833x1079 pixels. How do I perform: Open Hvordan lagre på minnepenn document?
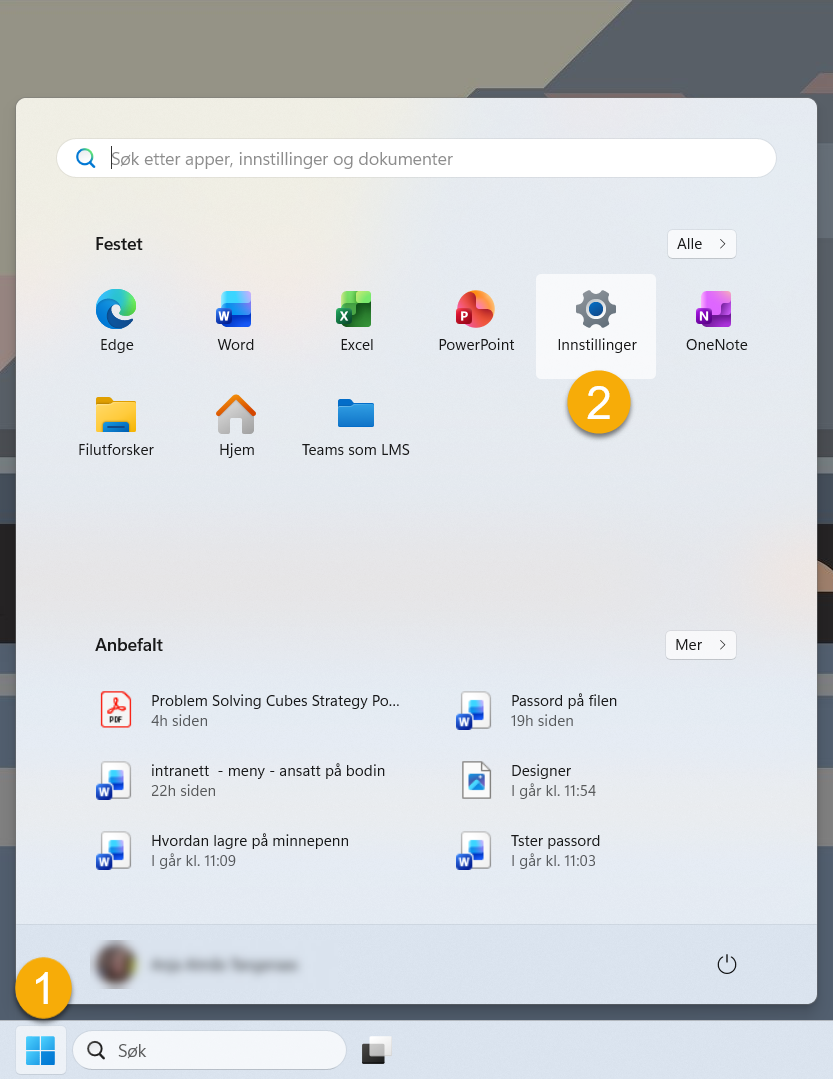[x=250, y=850]
